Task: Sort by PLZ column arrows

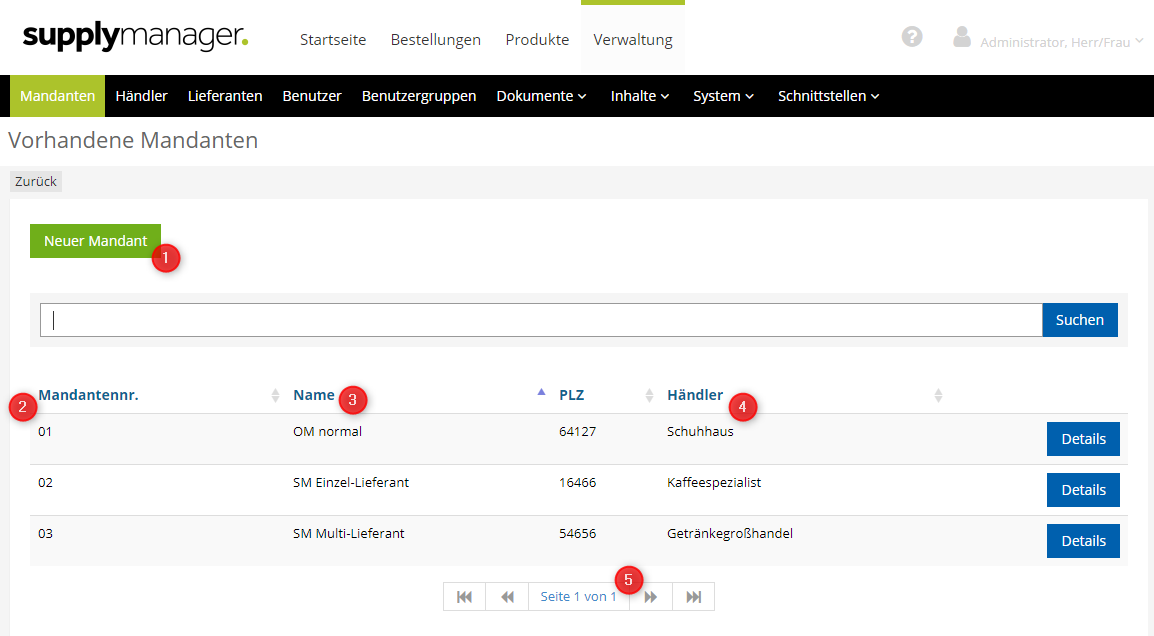Action: pos(649,396)
